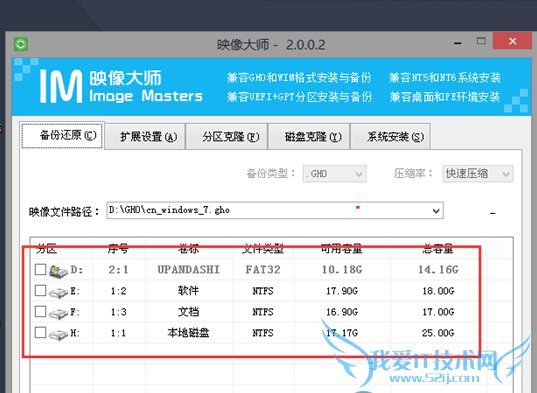Select the 软件 volume label cell
Screen dimensions: 537x393
point(188,291)
